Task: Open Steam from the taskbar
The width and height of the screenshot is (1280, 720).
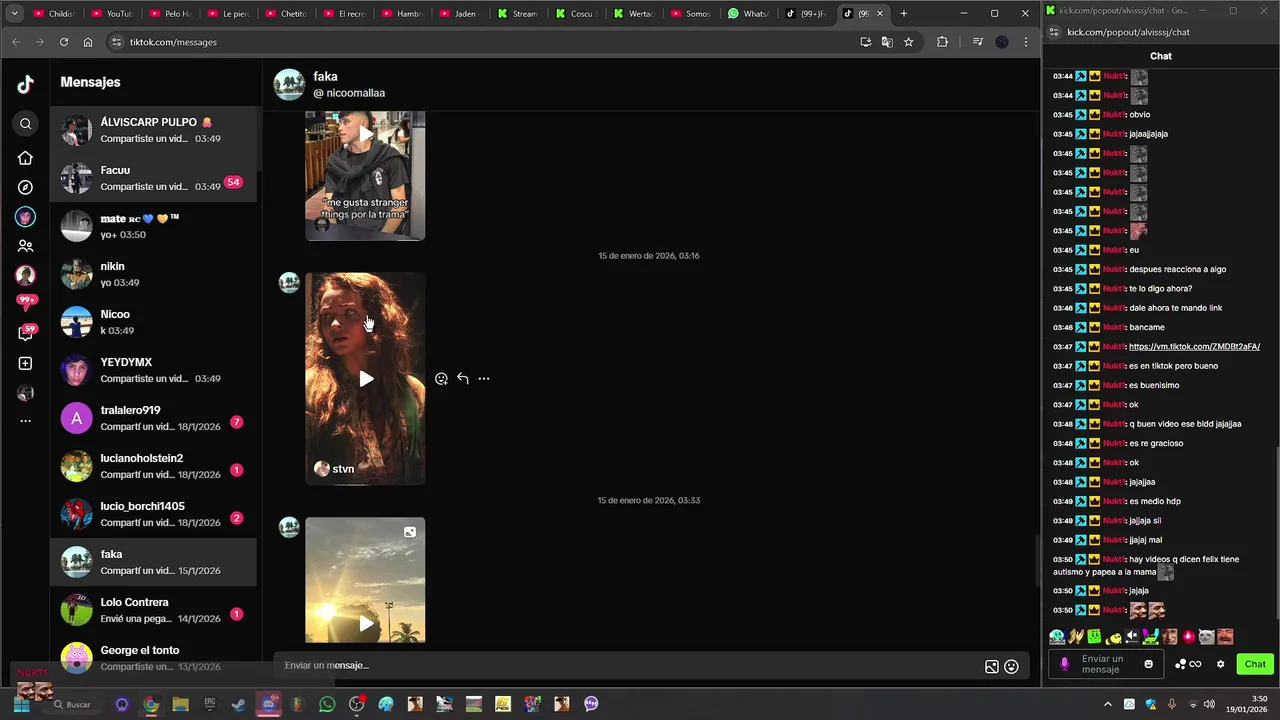Action: (238, 704)
